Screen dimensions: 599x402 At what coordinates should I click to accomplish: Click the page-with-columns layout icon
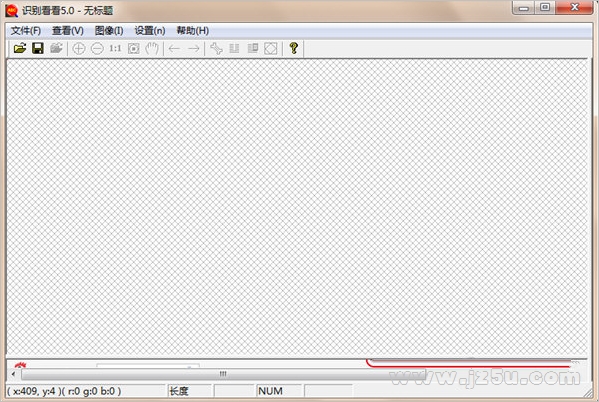[253, 49]
